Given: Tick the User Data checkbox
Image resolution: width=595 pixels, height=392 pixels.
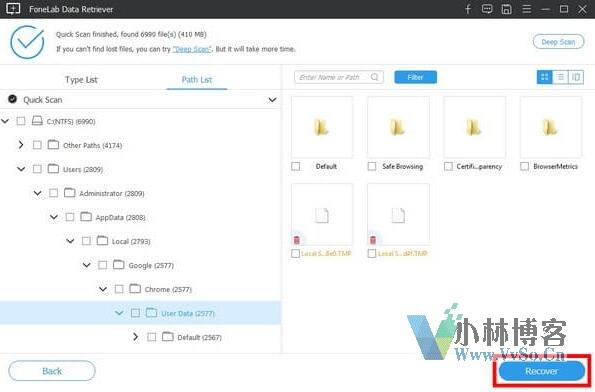Looking at the screenshot, I should pos(135,313).
